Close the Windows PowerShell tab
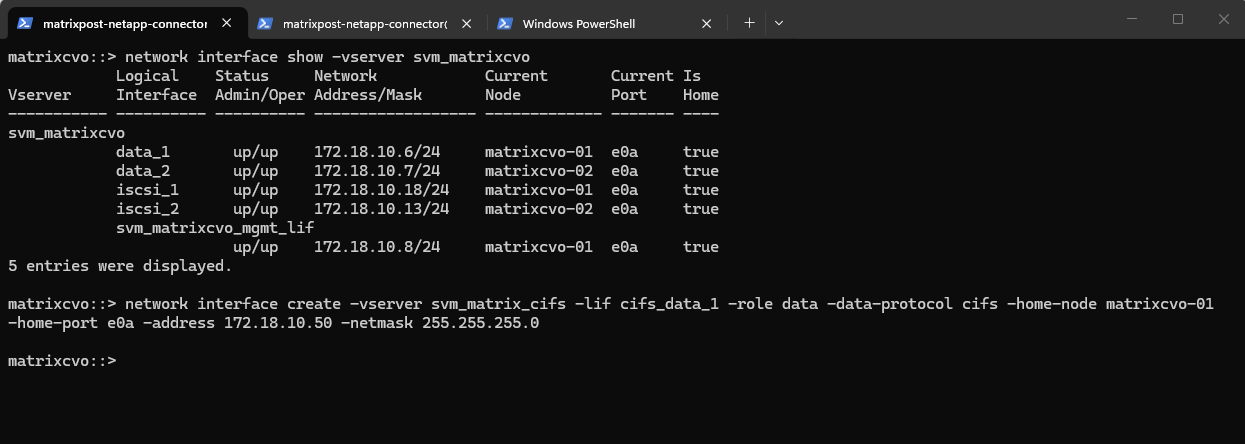 click(x=707, y=23)
